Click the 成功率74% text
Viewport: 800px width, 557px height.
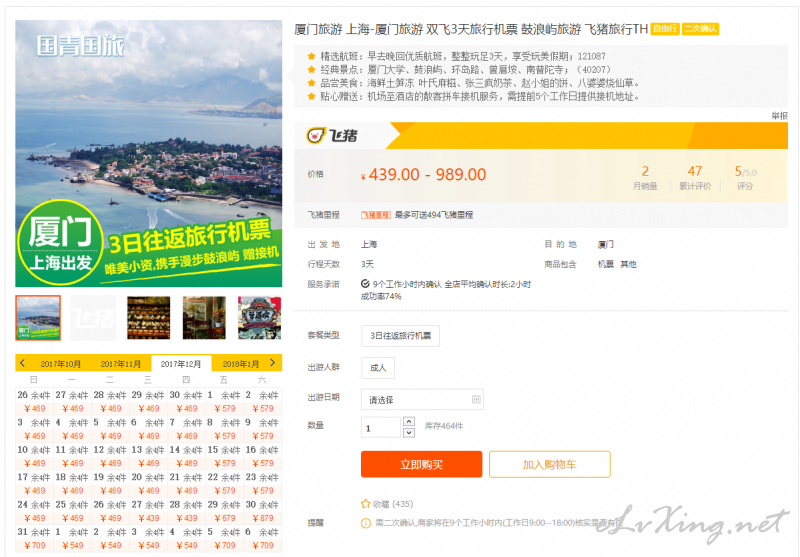coord(381,296)
